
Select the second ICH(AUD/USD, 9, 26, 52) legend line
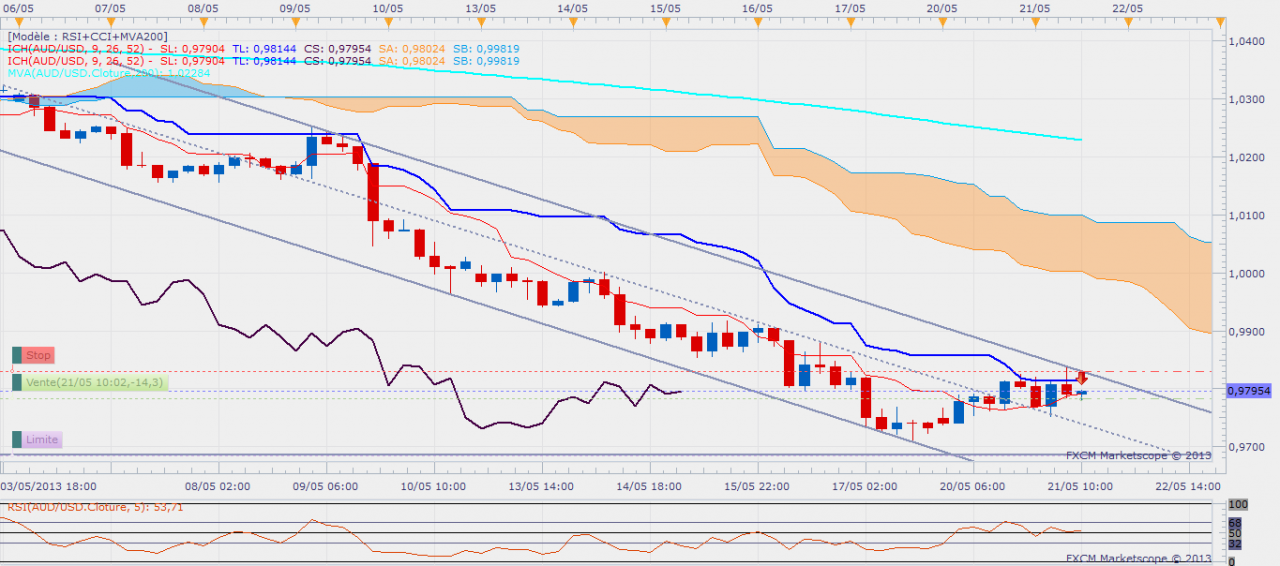point(263,60)
